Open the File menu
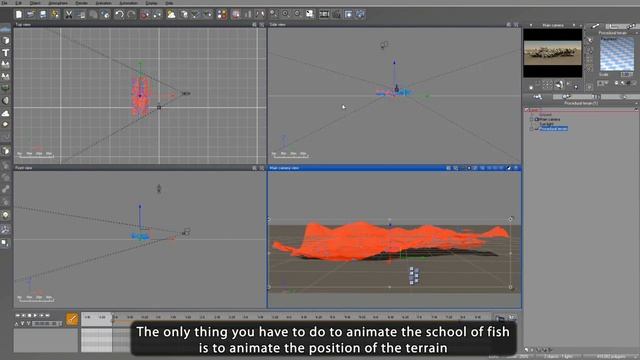Screen dimensions: 640x360 [x=5, y=3]
